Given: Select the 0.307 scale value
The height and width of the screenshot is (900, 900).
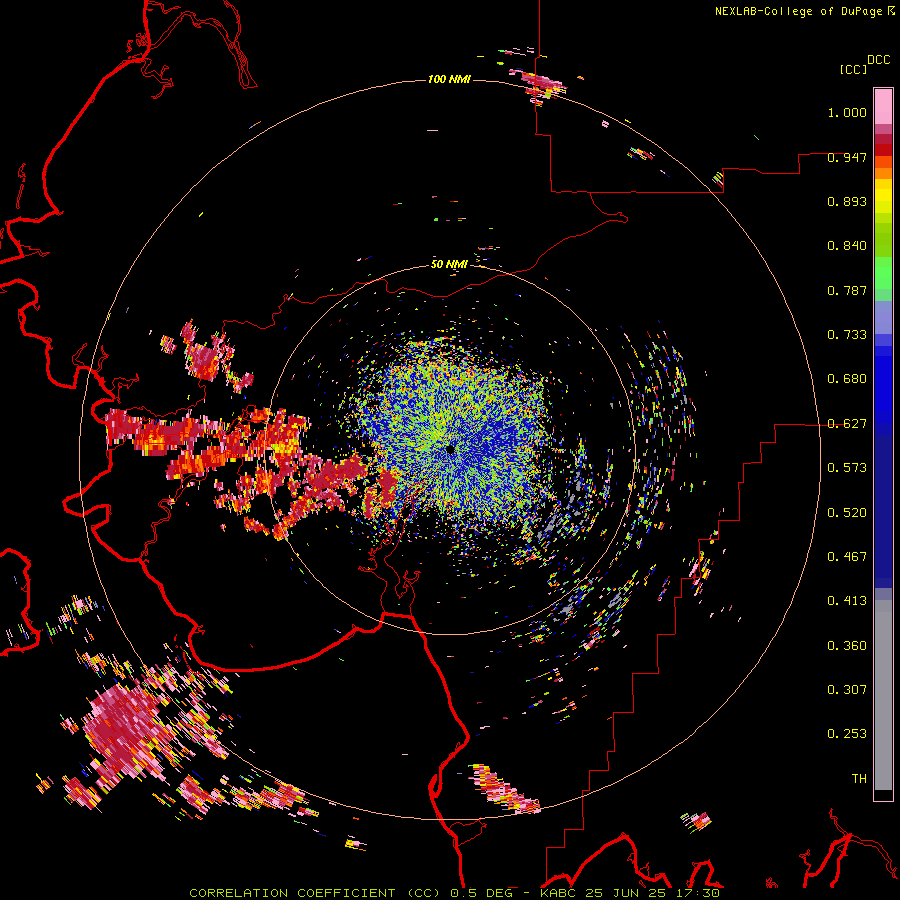Looking at the screenshot, I should pyautogui.click(x=847, y=690).
